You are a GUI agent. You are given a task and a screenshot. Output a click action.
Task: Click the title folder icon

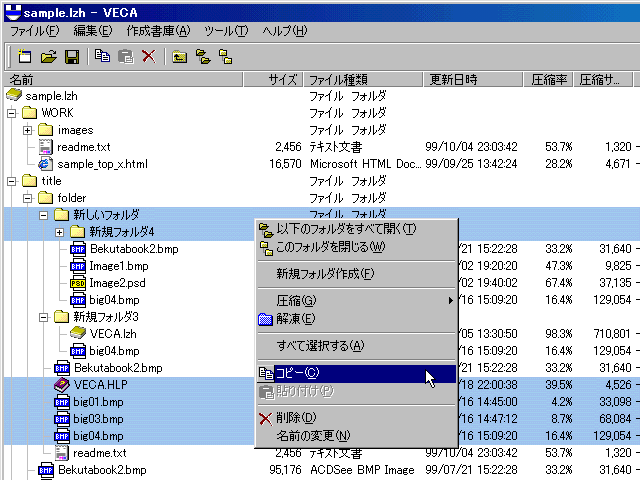point(29,181)
